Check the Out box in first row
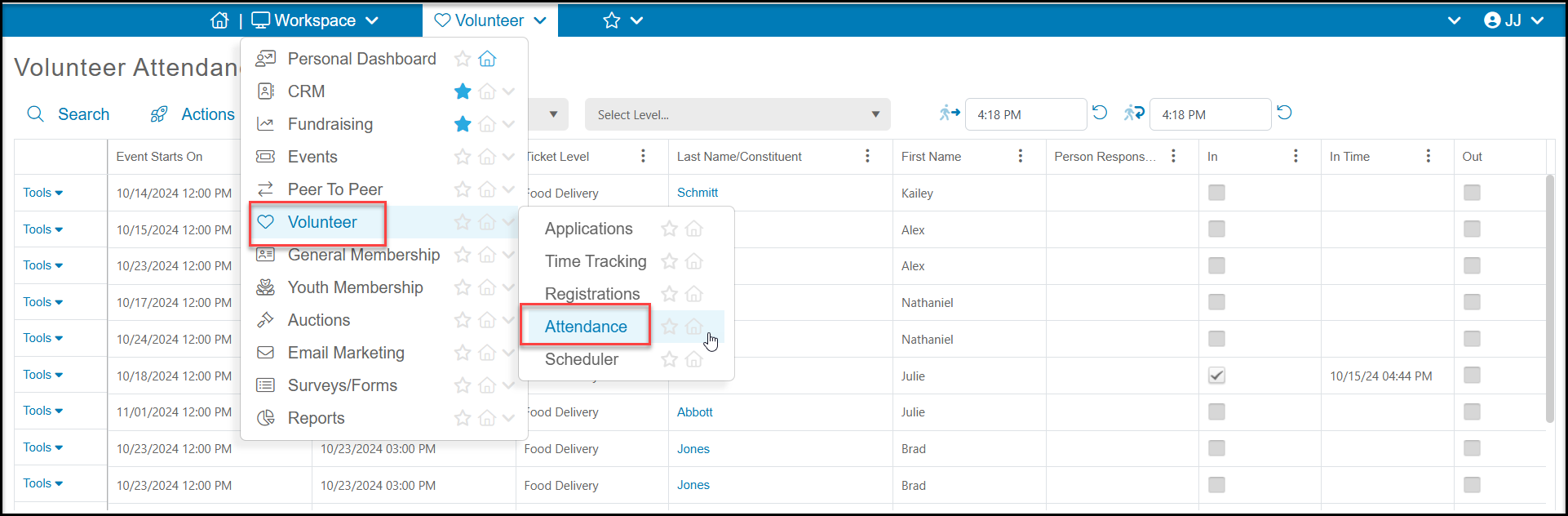The height and width of the screenshot is (516, 1568). [1472, 193]
